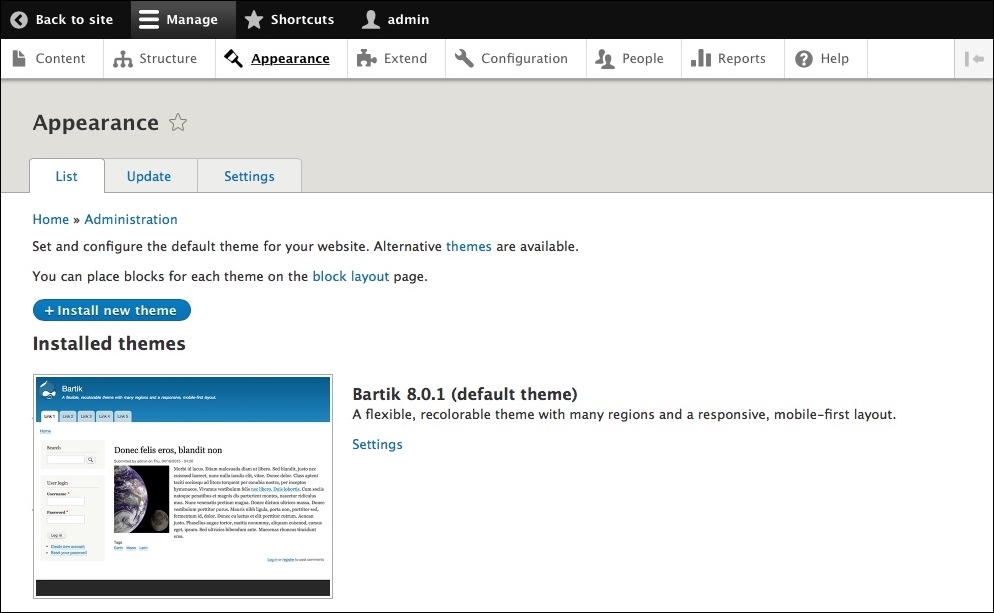This screenshot has height=613, width=994.
Task: Open Settings link under Bartik theme
Action: pyautogui.click(x=377, y=444)
